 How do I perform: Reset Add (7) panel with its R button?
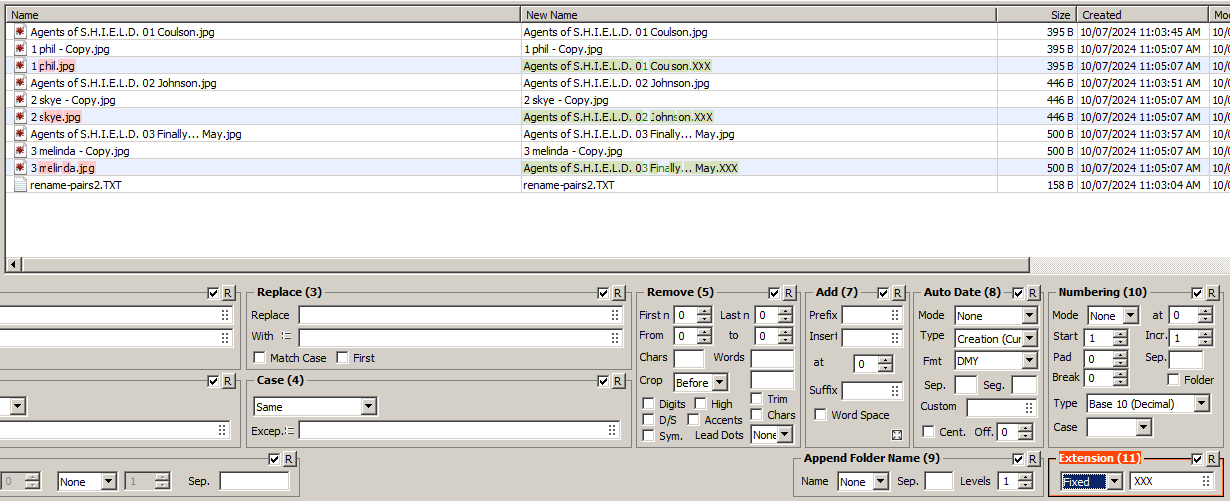coord(899,293)
